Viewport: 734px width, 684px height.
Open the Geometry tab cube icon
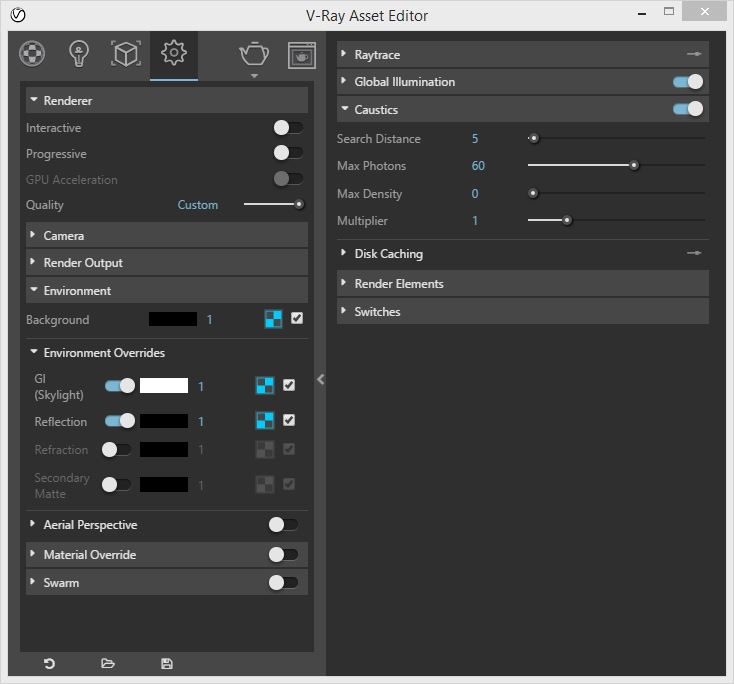coord(125,54)
